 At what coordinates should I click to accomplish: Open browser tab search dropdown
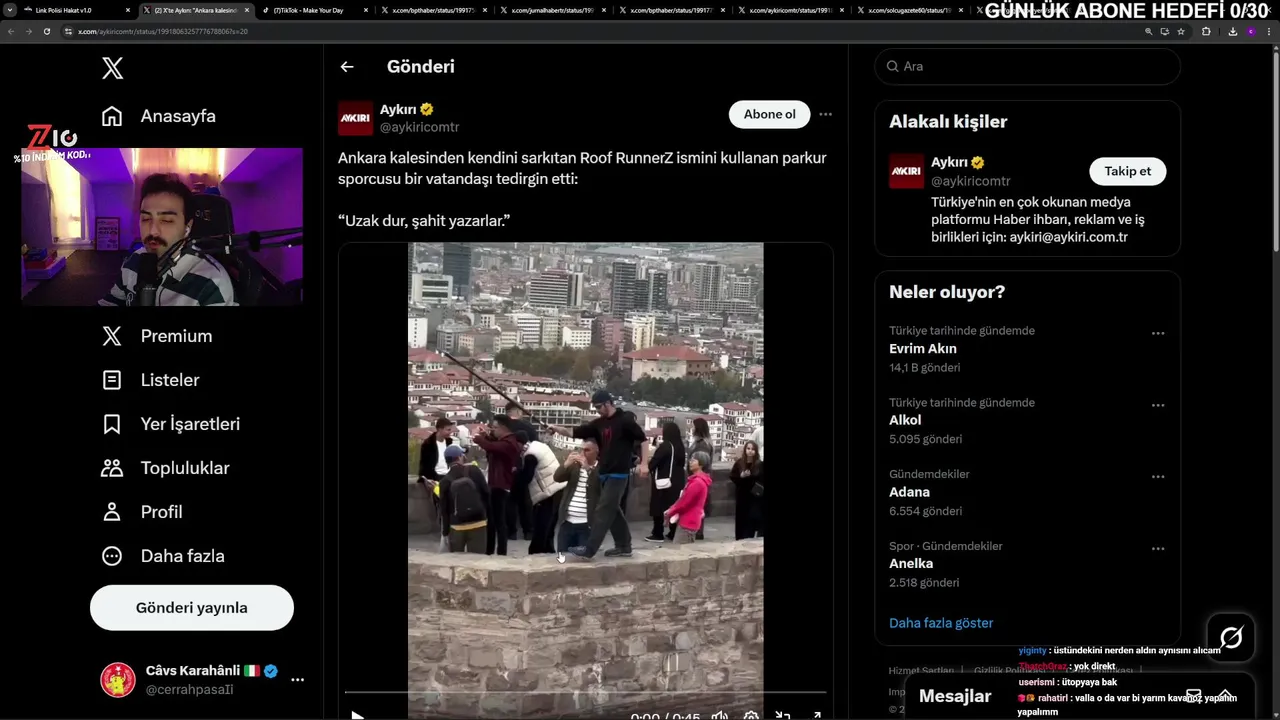tap(10, 10)
